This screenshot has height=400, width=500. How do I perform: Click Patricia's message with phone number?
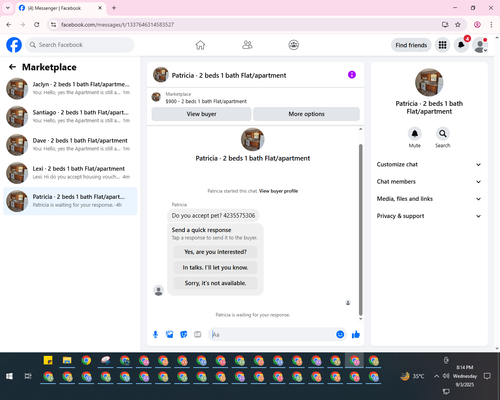[213, 216]
